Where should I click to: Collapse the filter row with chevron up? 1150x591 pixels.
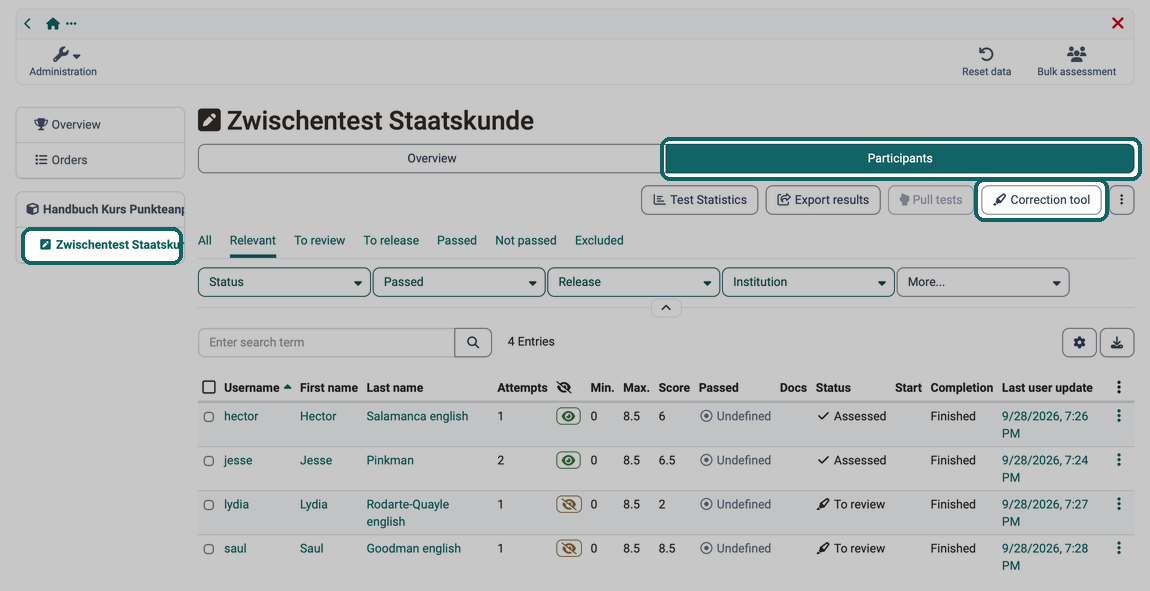666,308
